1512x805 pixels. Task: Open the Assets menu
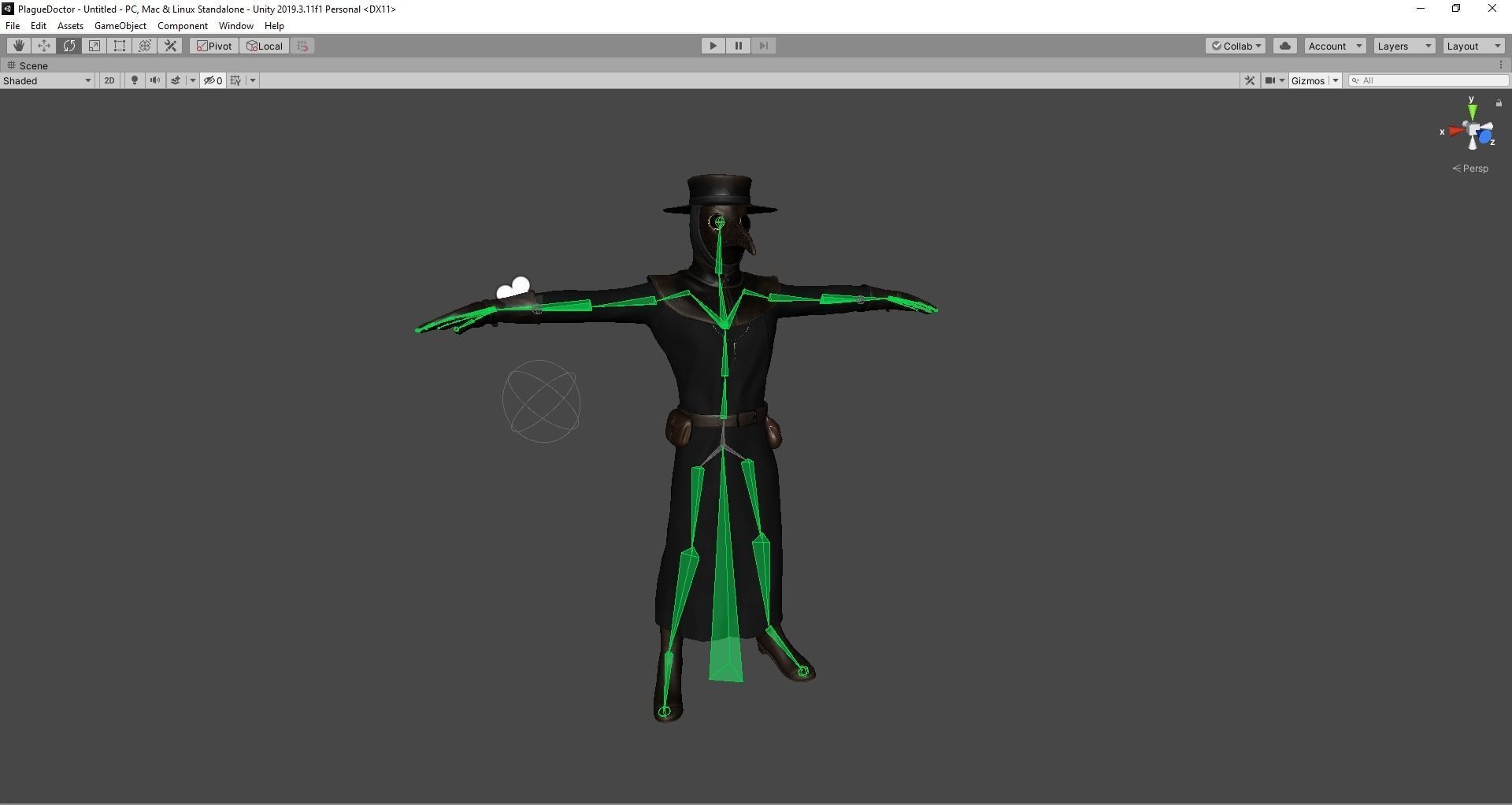click(70, 26)
